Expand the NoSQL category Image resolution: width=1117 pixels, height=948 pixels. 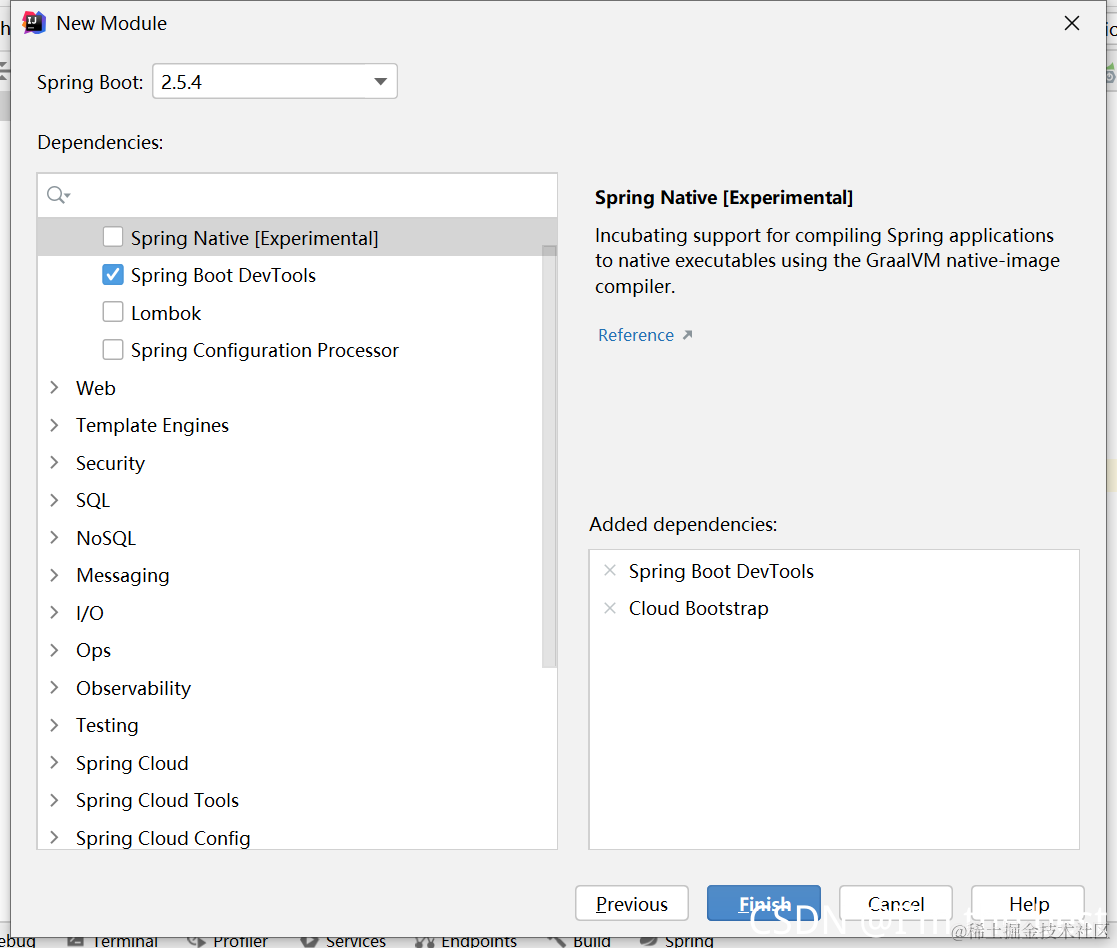click(54, 538)
